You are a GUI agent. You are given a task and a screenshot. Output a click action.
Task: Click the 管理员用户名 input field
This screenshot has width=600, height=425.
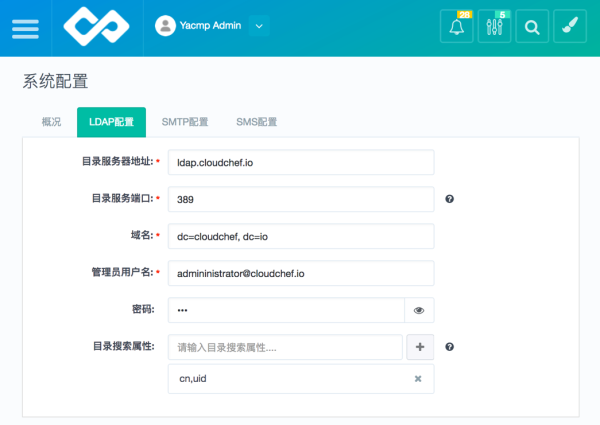pyautogui.click(x=301, y=274)
